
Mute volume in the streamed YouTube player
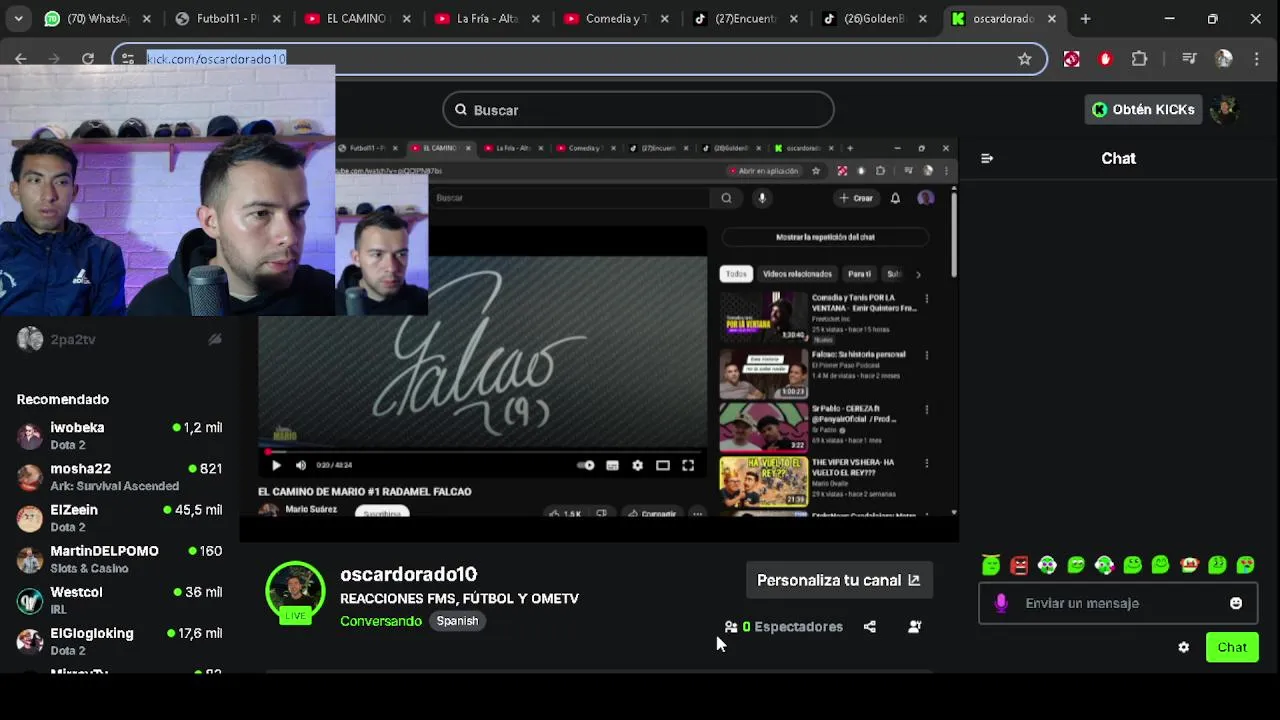(300, 465)
